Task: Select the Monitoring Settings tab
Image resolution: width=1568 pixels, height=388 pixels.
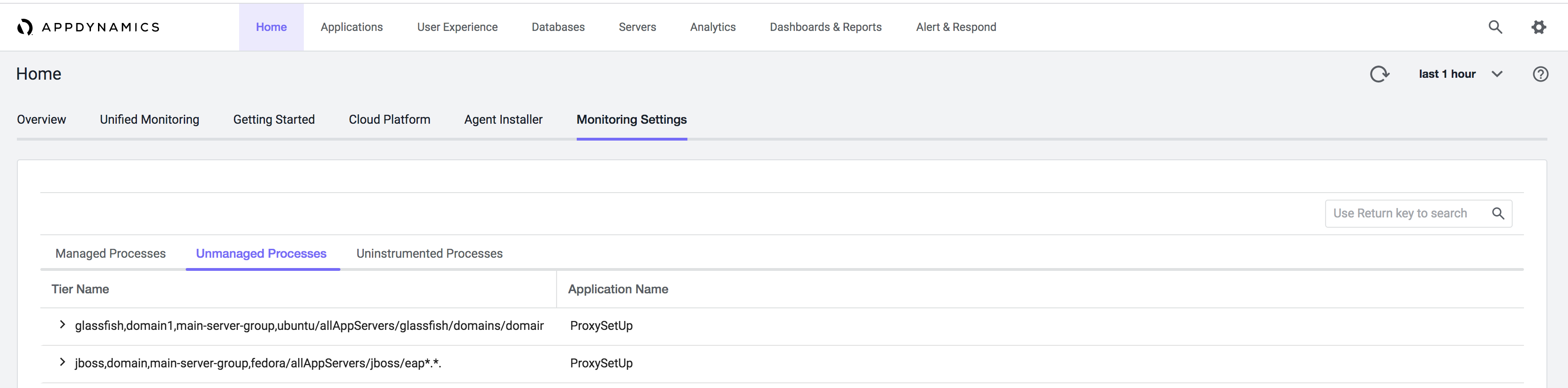Action: click(632, 120)
